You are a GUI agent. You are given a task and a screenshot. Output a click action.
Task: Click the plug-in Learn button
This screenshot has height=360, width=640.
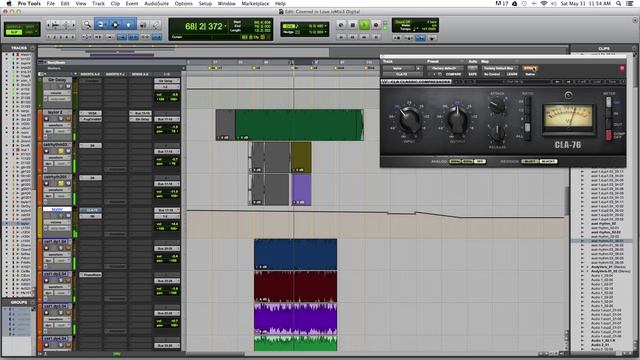pyautogui.click(x=512, y=74)
